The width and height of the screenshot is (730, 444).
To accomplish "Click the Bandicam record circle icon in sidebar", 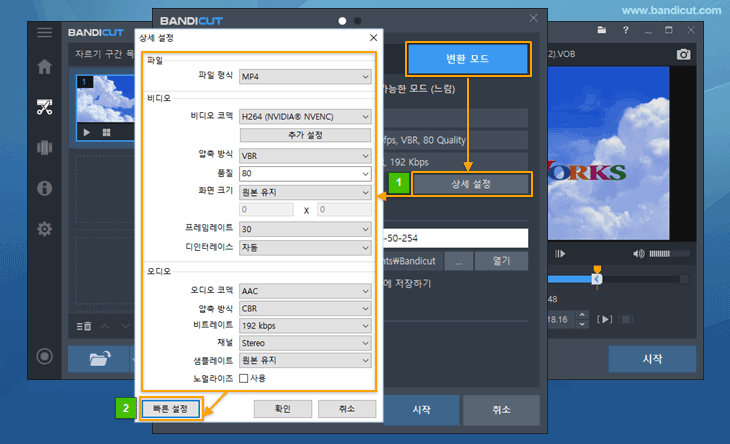I will (45, 357).
